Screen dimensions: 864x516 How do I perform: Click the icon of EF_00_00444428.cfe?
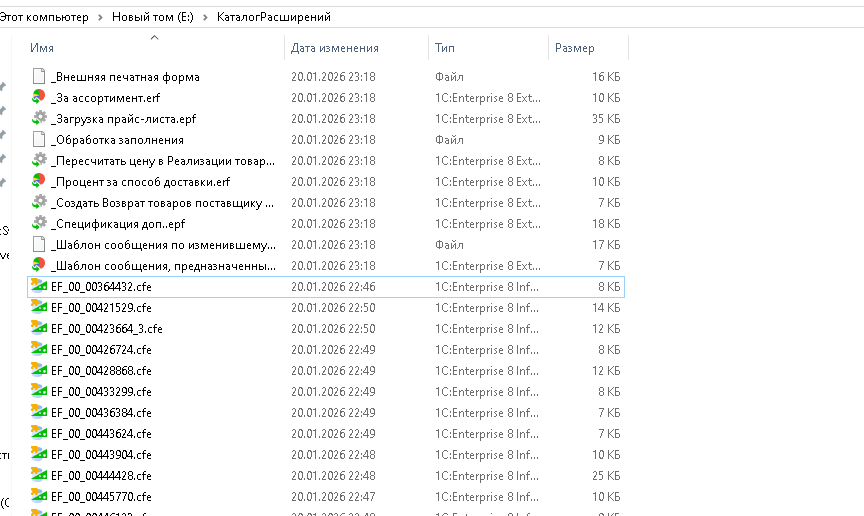[x=39, y=475]
